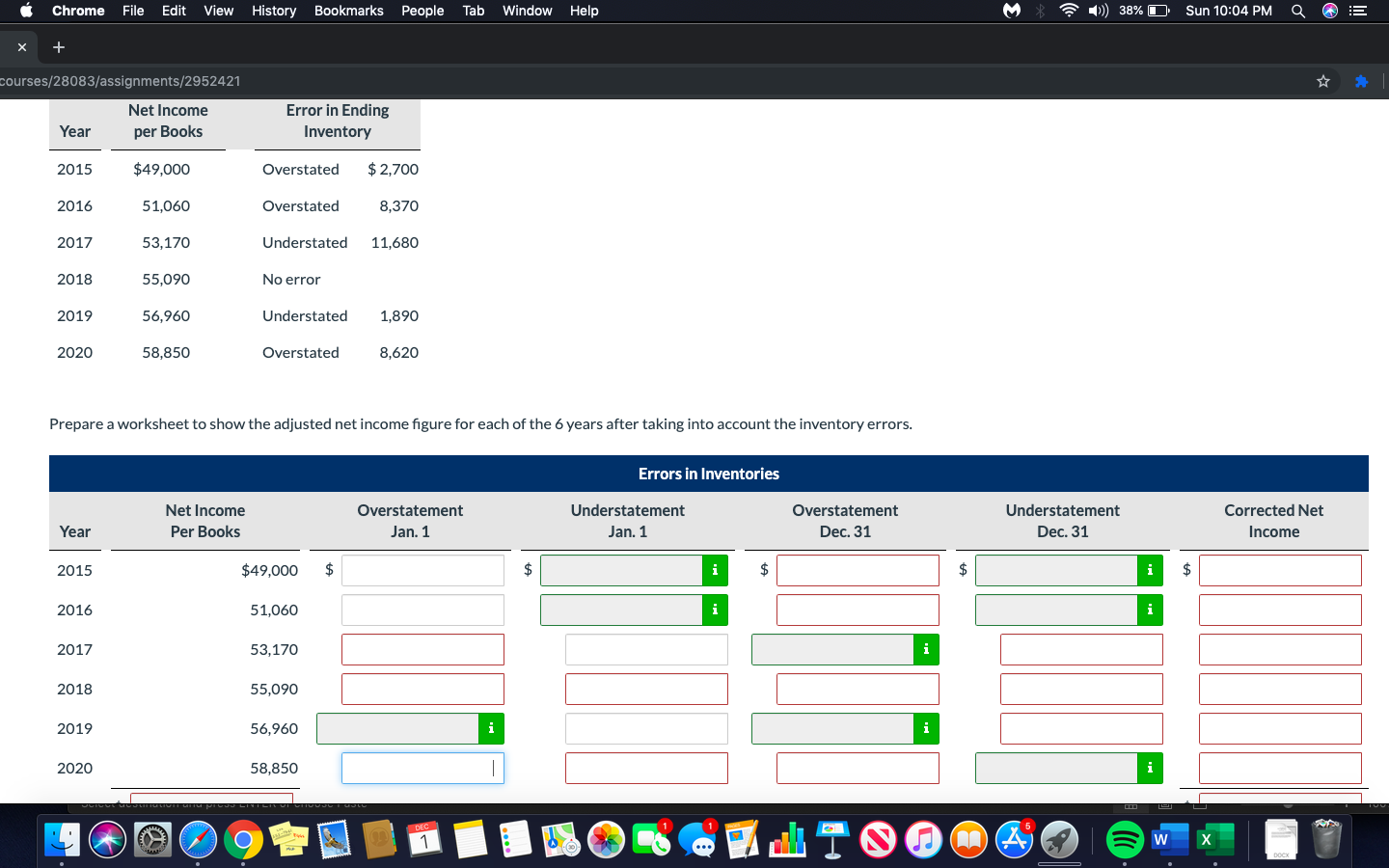
Task: Click 2017 Understatement Jan. 1 input field
Action: 646,649
